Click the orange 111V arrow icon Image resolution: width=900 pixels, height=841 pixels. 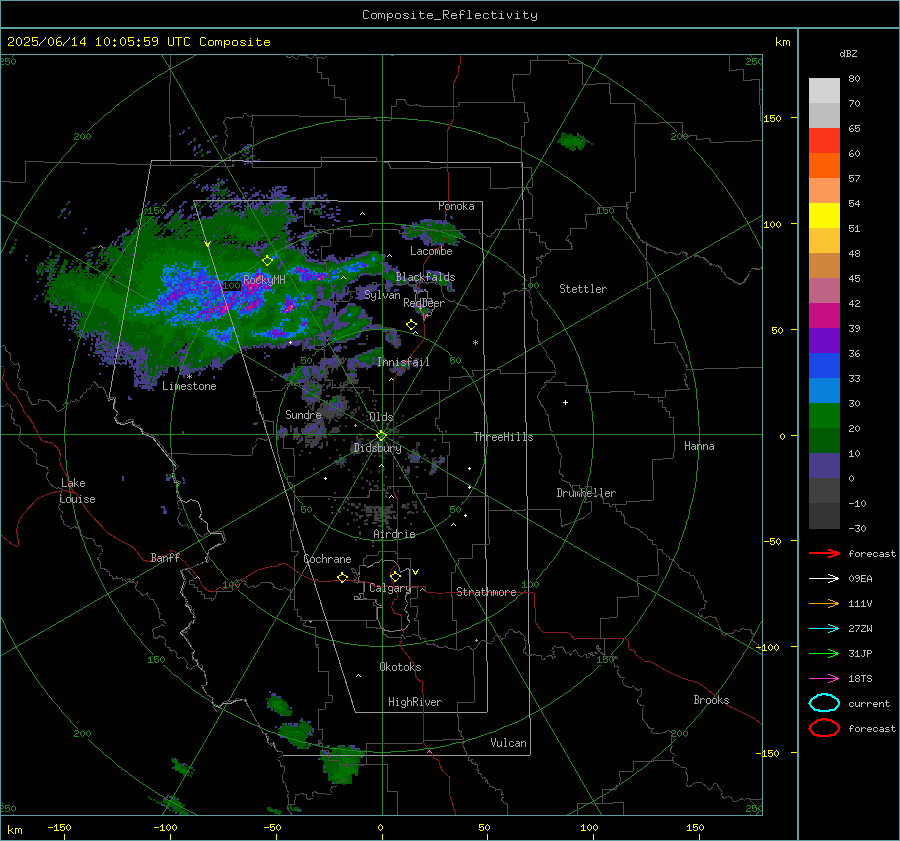[x=824, y=603]
